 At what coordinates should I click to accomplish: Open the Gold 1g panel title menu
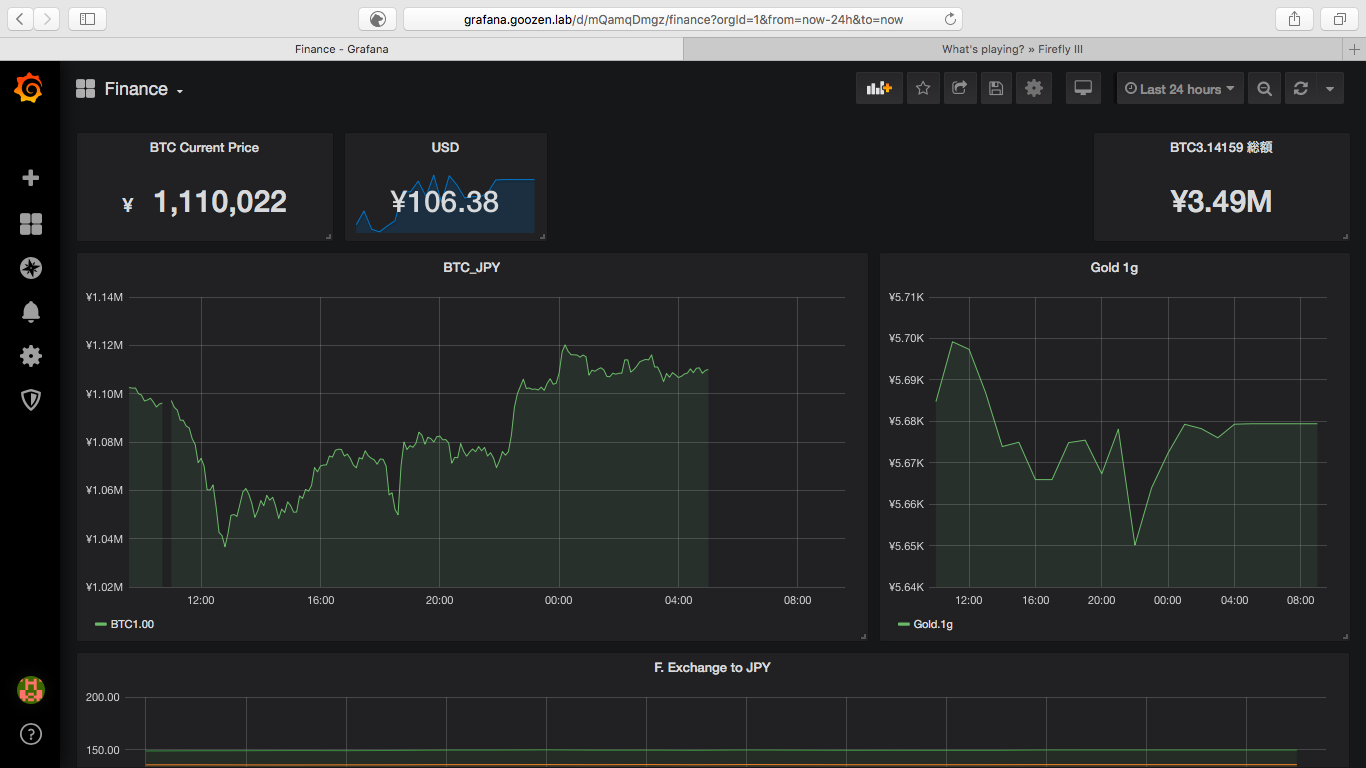(1114, 267)
